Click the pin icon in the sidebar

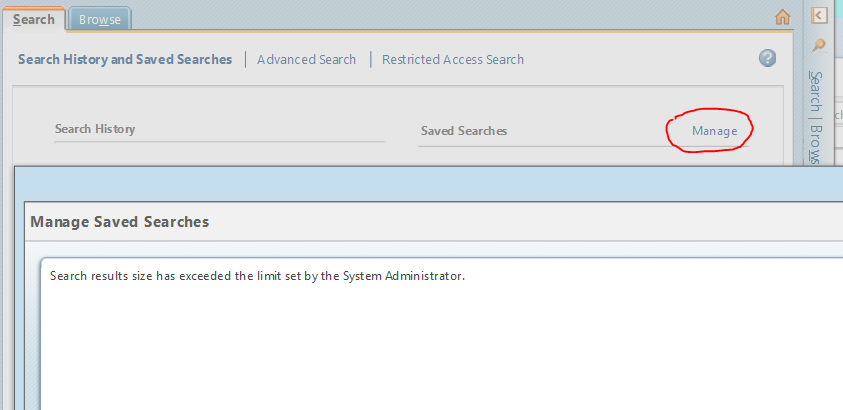coord(819,46)
